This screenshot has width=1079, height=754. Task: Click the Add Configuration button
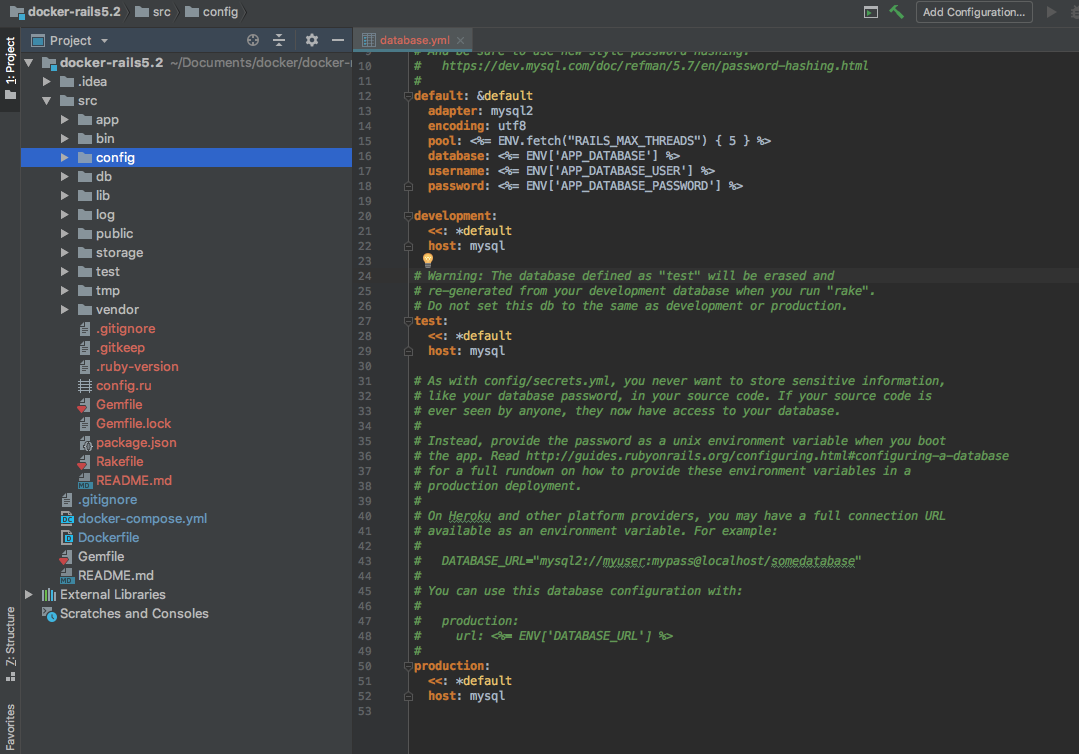[974, 12]
